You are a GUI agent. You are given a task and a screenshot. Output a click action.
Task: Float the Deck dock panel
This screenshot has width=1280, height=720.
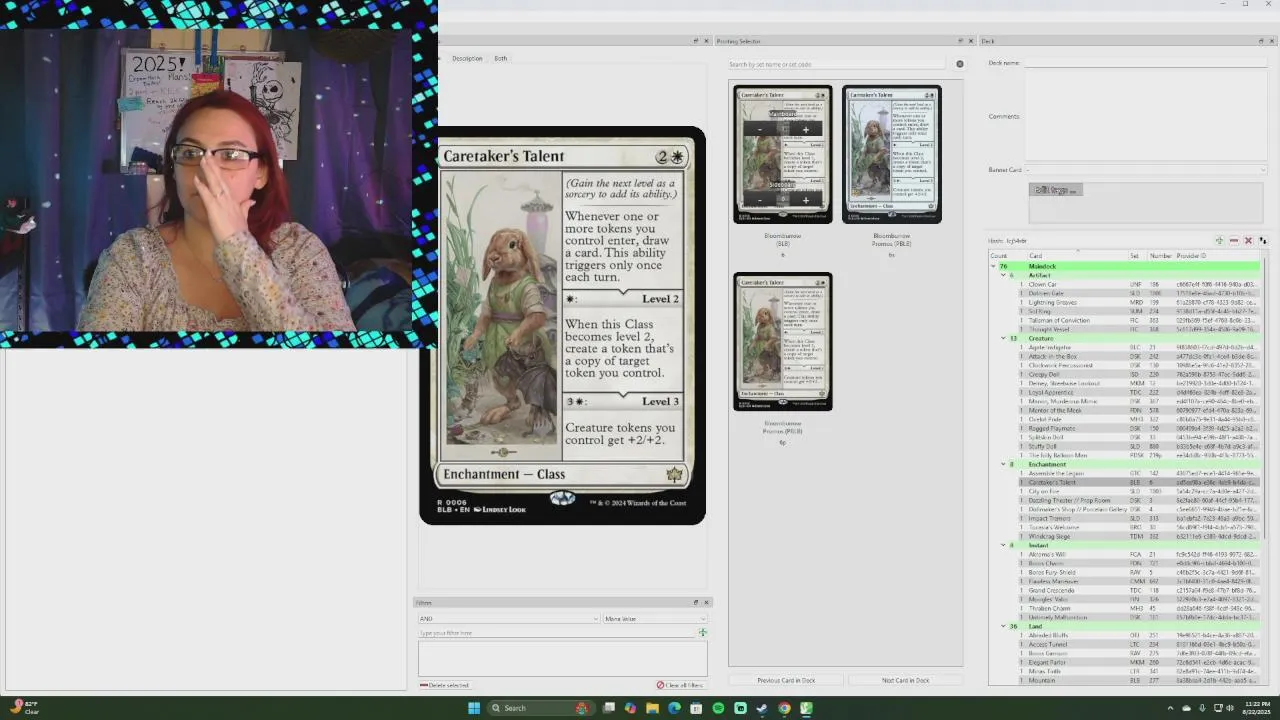1261,41
